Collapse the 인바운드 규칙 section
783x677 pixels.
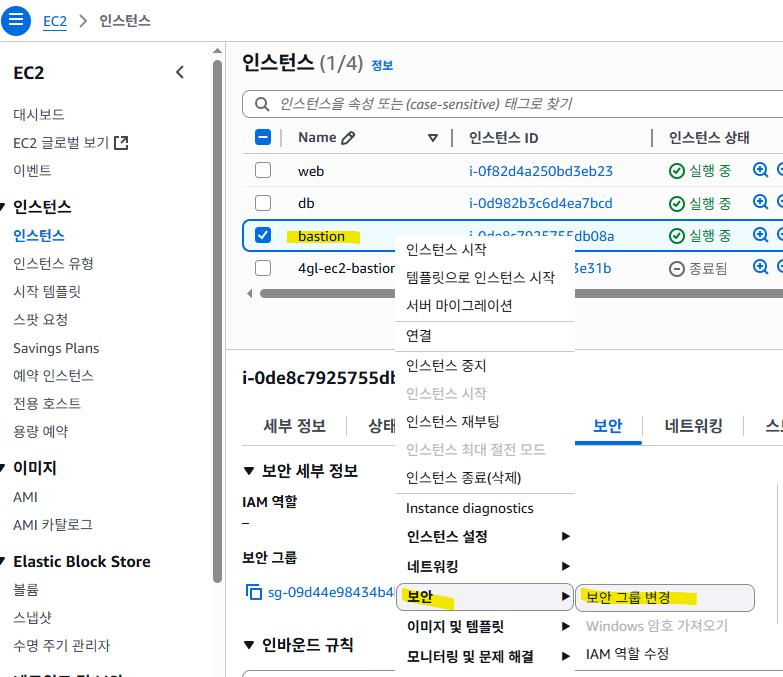point(249,645)
